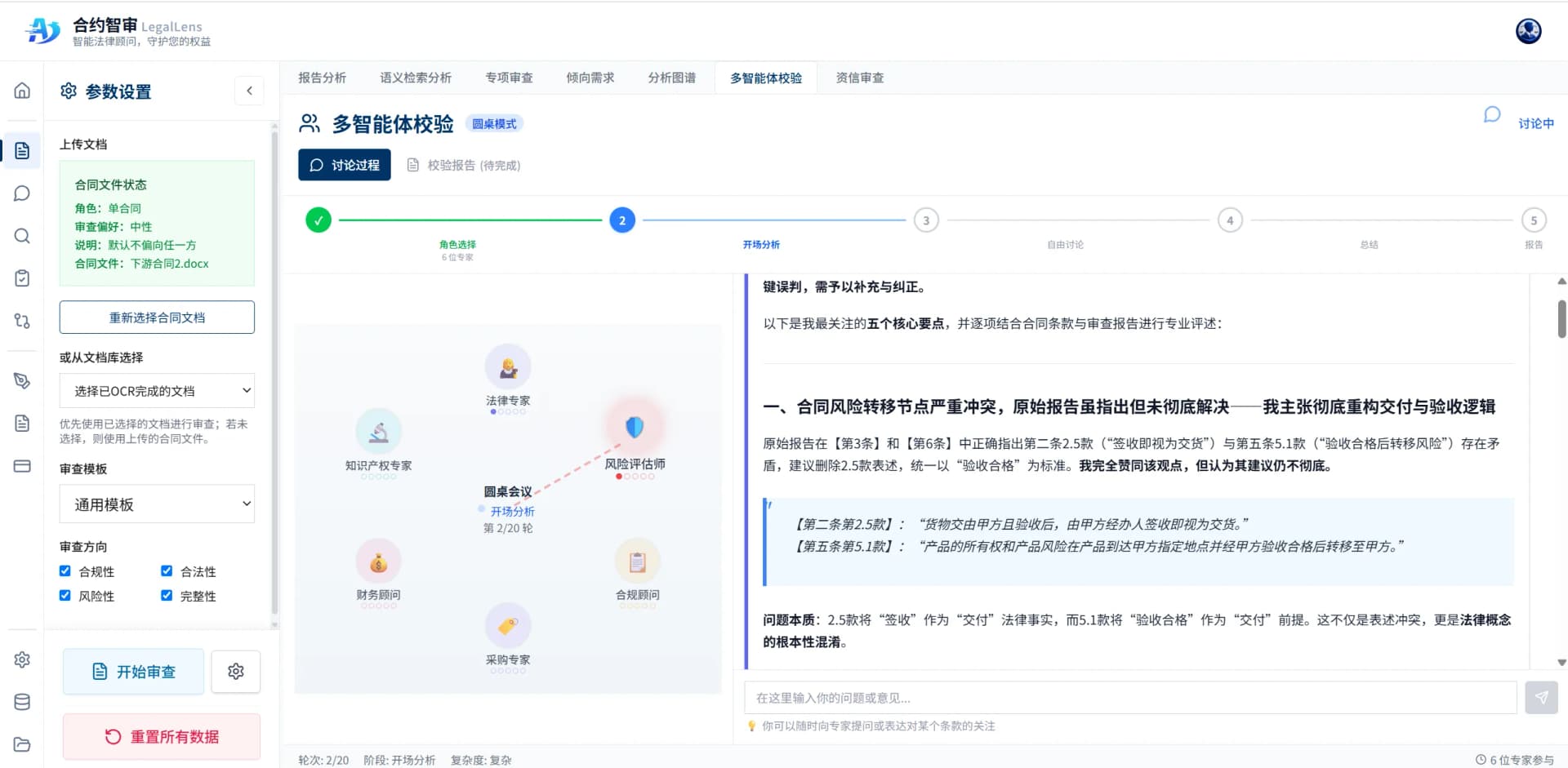Select the document review sidebar icon
Viewport: 1568px width, 768px height.
click(x=22, y=151)
